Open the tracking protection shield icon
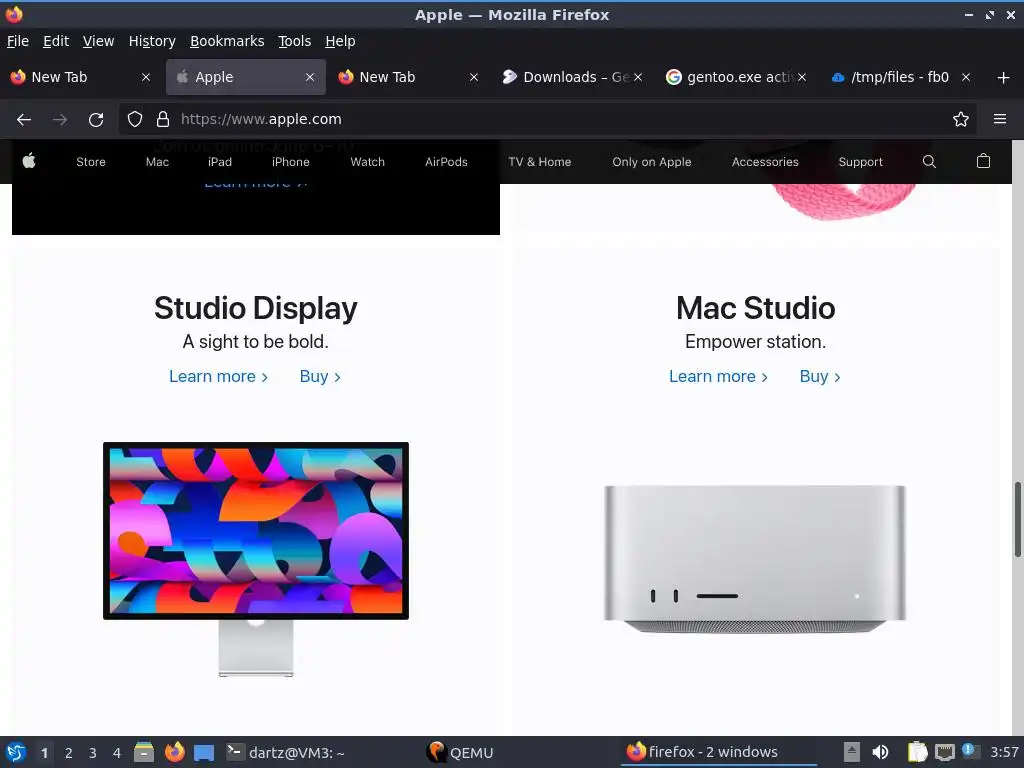Image resolution: width=1024 pixels, height=768 pixels. point(135,119)
